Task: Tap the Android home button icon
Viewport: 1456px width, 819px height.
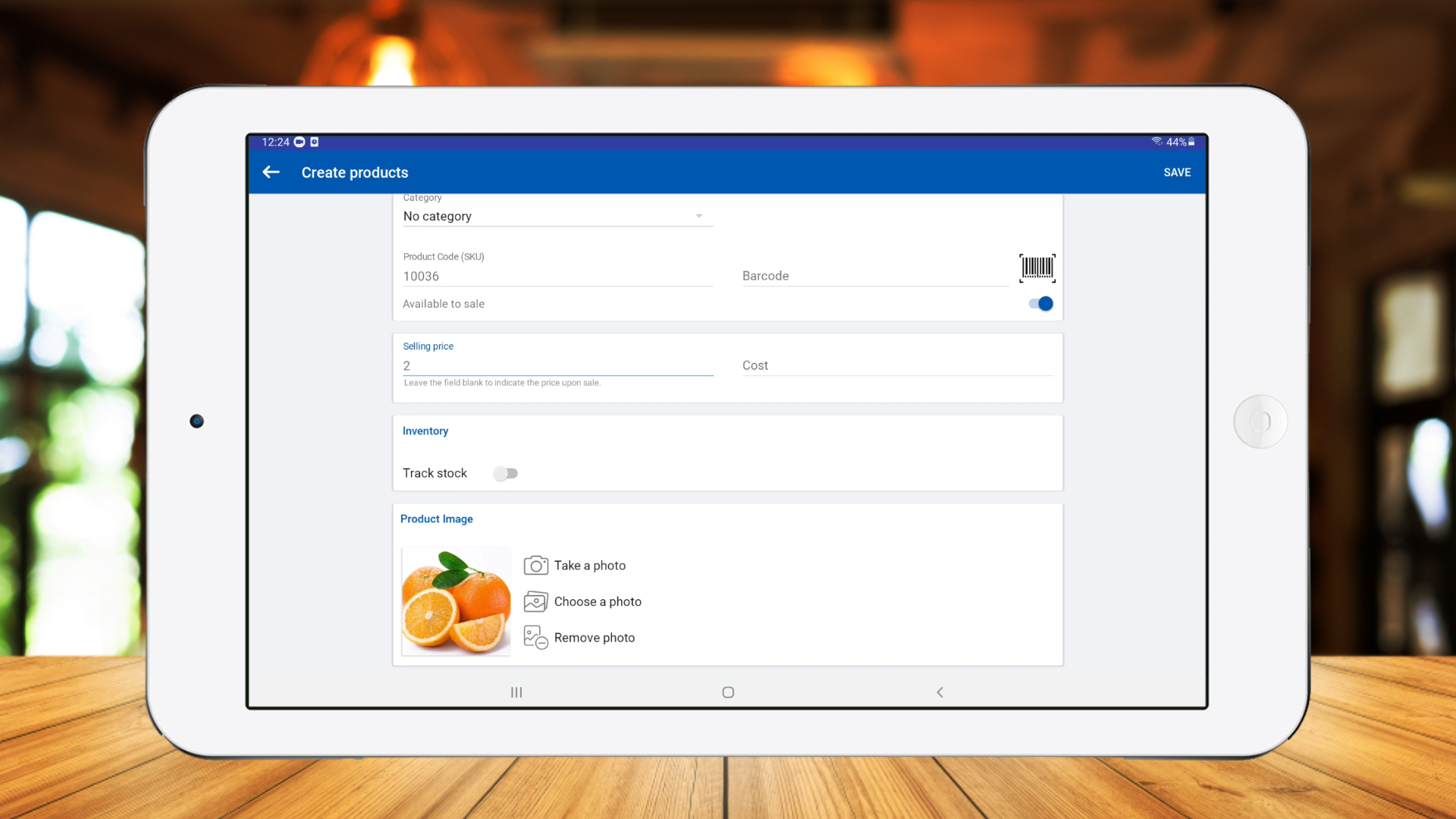Action: coord(728,692)
